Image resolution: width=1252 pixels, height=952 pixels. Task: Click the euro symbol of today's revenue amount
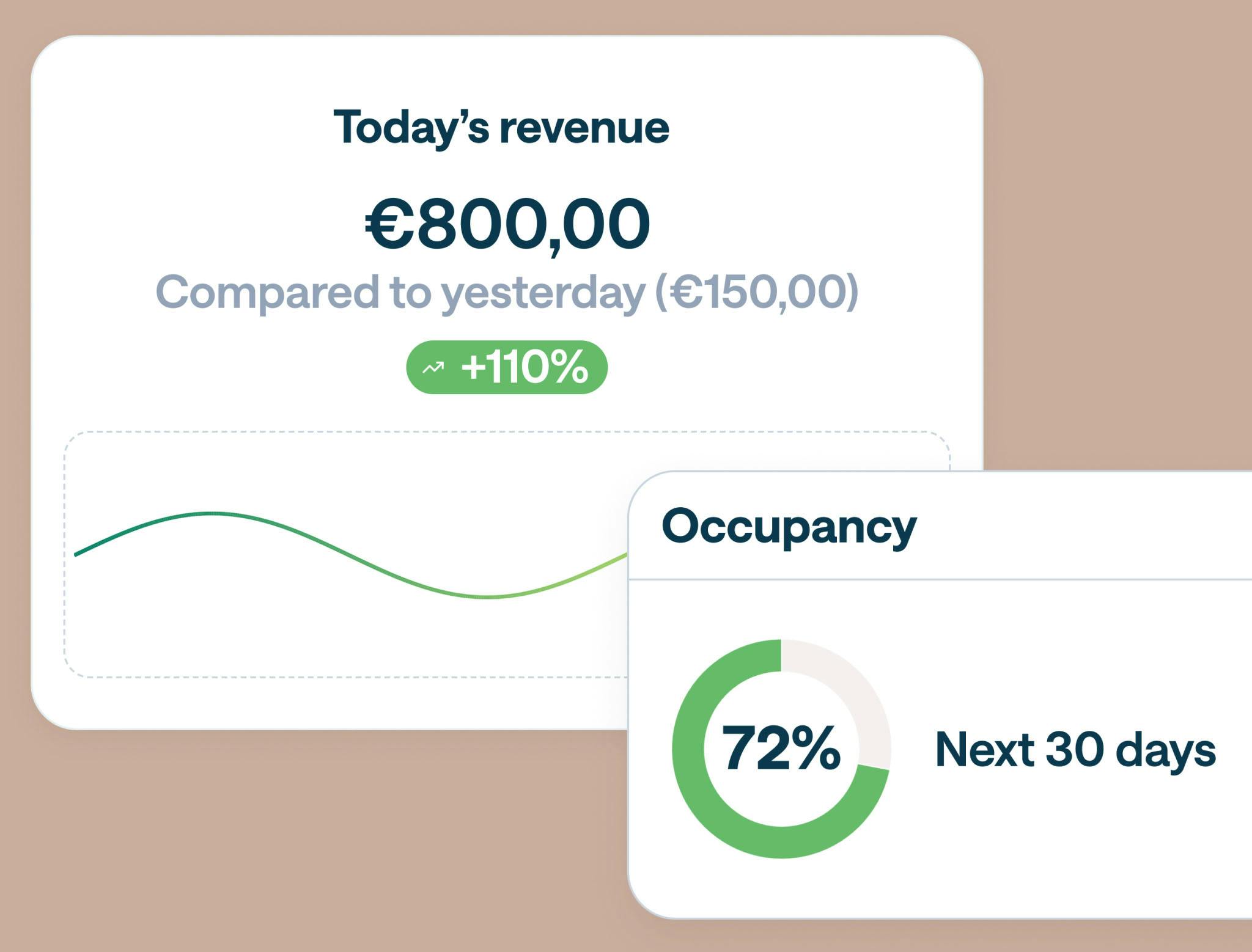tap(389, 224)
